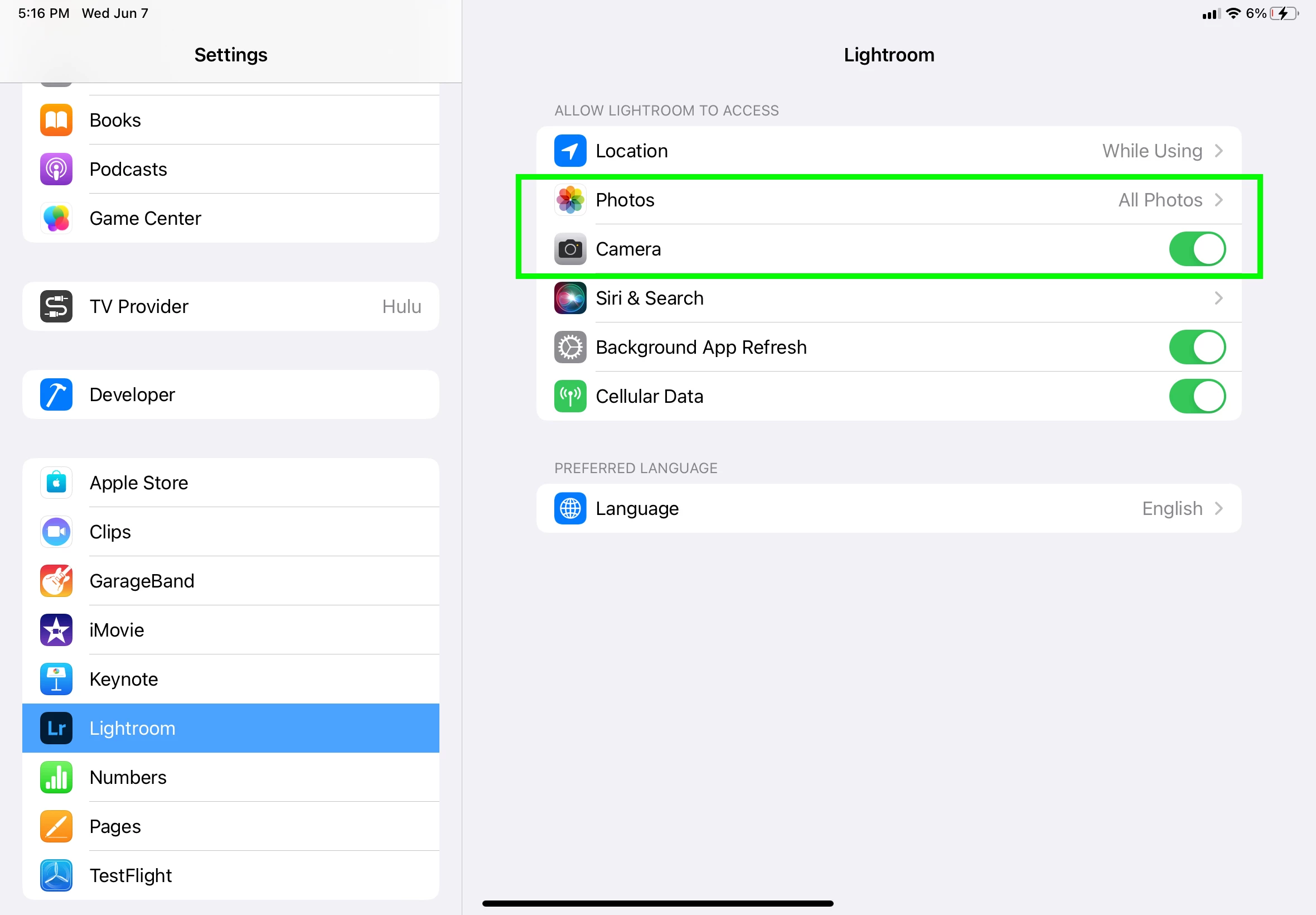Tap the Lightroom Lr app icon

click(x=56, y=728)
